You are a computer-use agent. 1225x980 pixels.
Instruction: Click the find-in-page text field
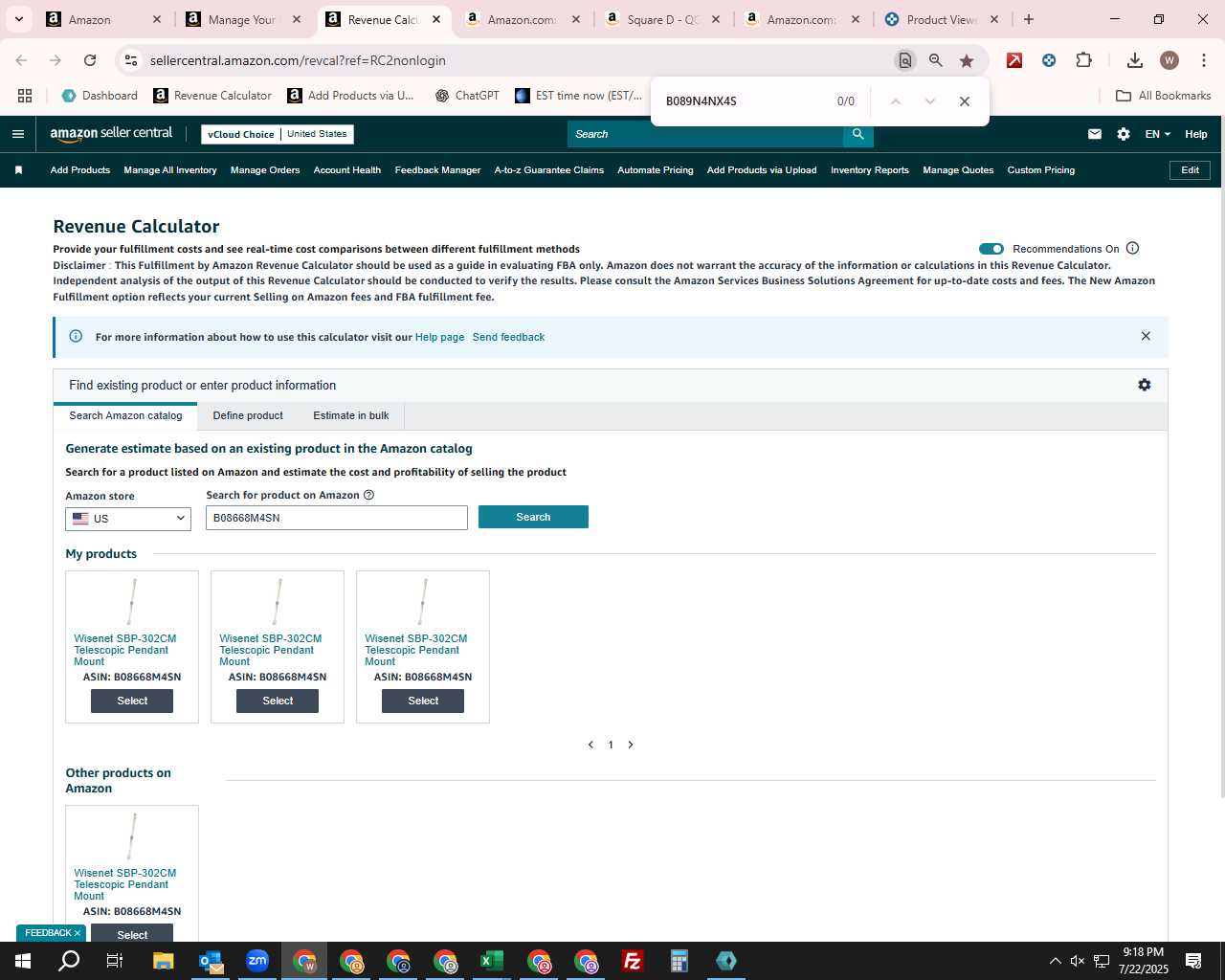742,101
